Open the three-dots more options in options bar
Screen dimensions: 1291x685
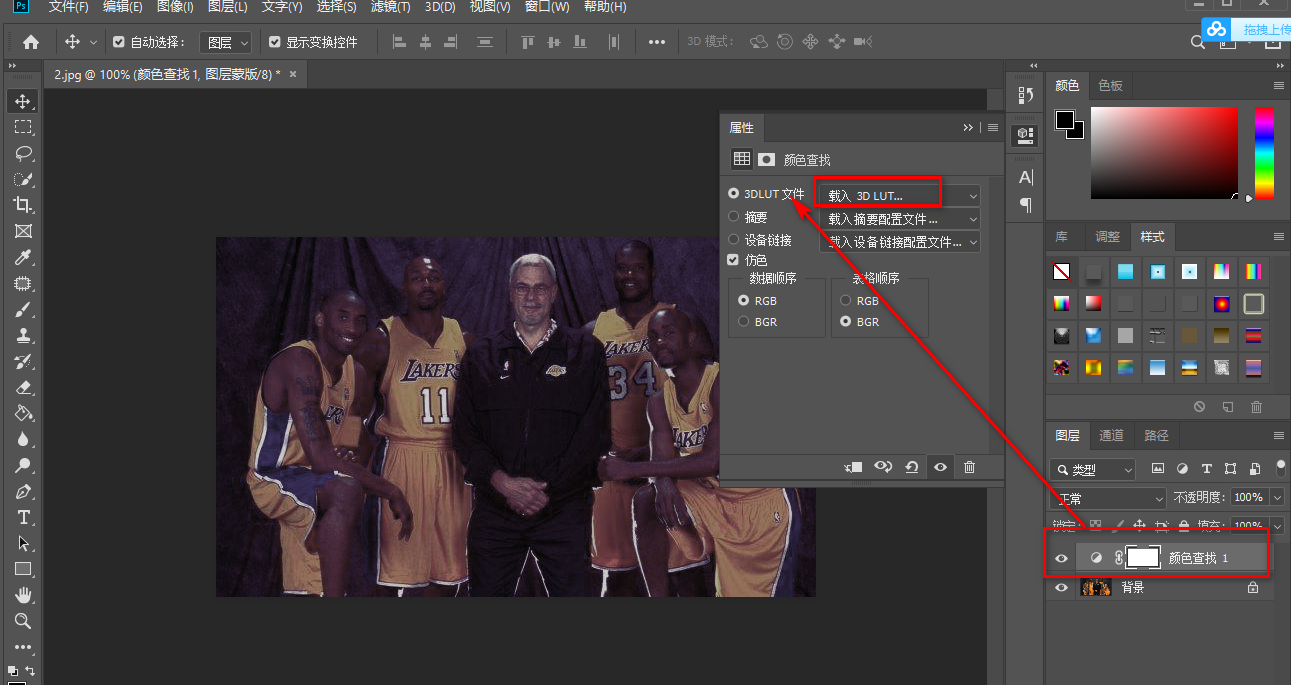click(x=657, y=42)
